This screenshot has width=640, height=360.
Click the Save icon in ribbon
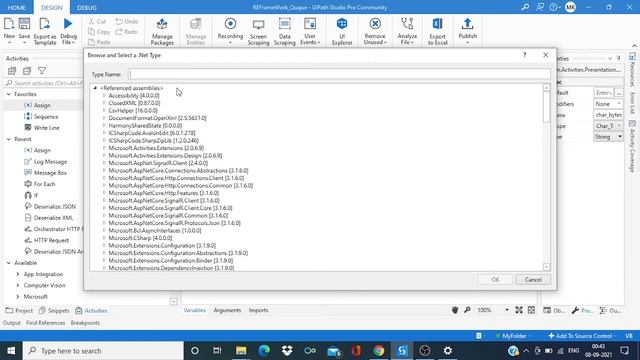point(24,24)
